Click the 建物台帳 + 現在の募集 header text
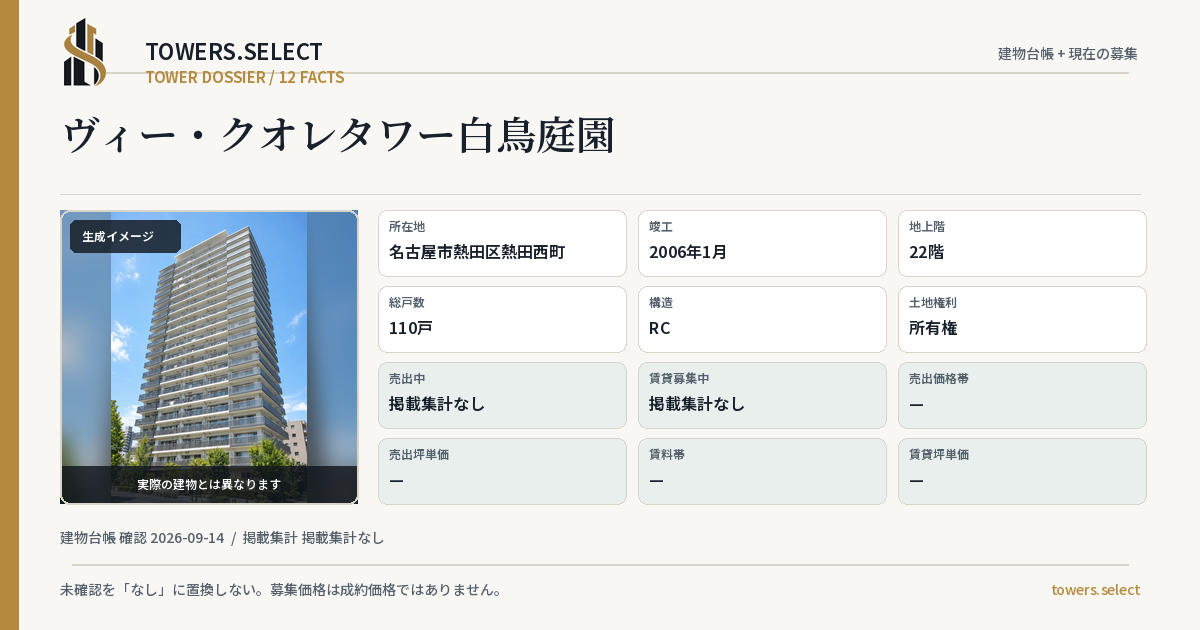 tap(1068, 53)
